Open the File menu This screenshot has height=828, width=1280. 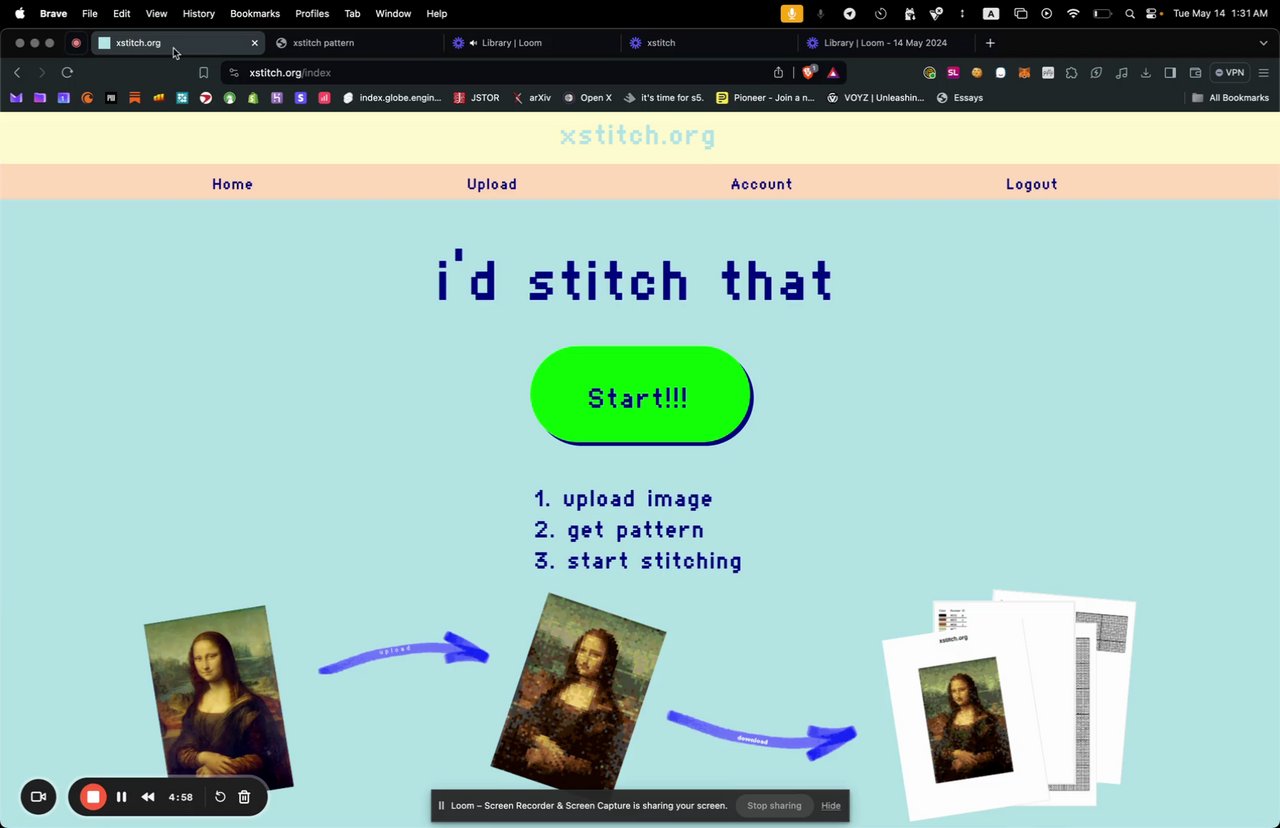tap(90, 14)
